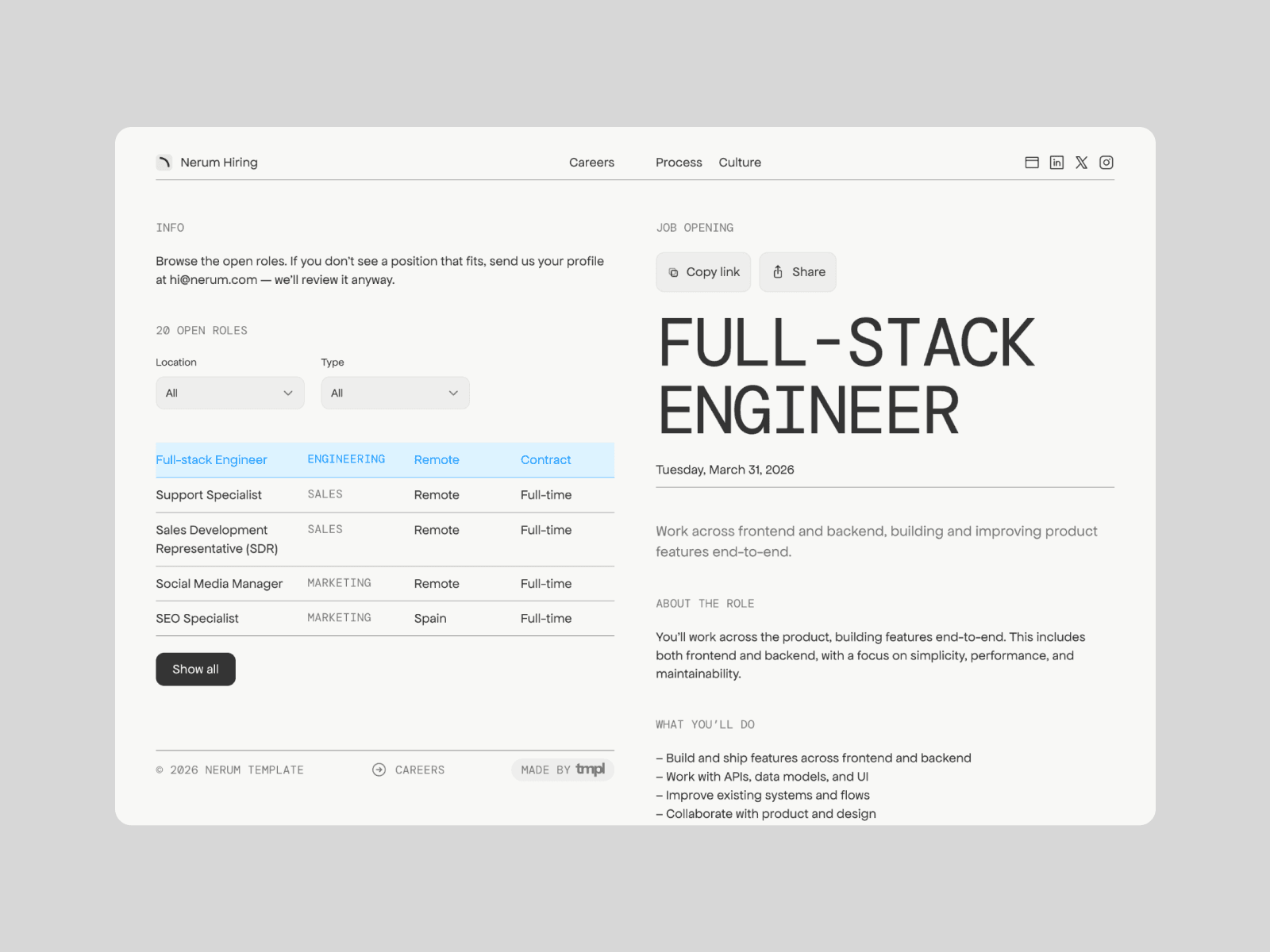
Task: Click the browser/window icon in the top right
Action: 1031,162
